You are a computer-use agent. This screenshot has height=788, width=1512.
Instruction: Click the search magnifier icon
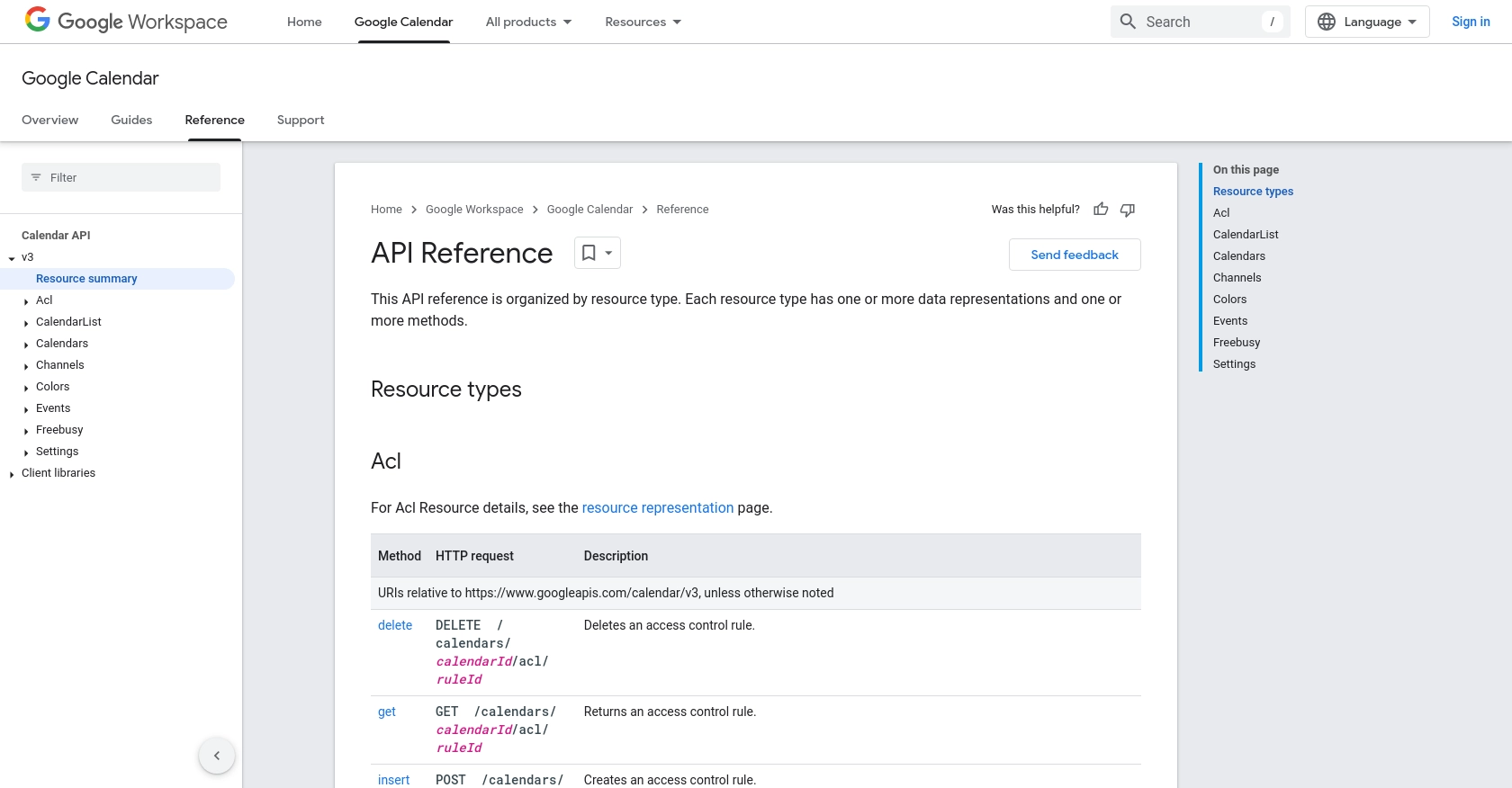click(1128, 22)
